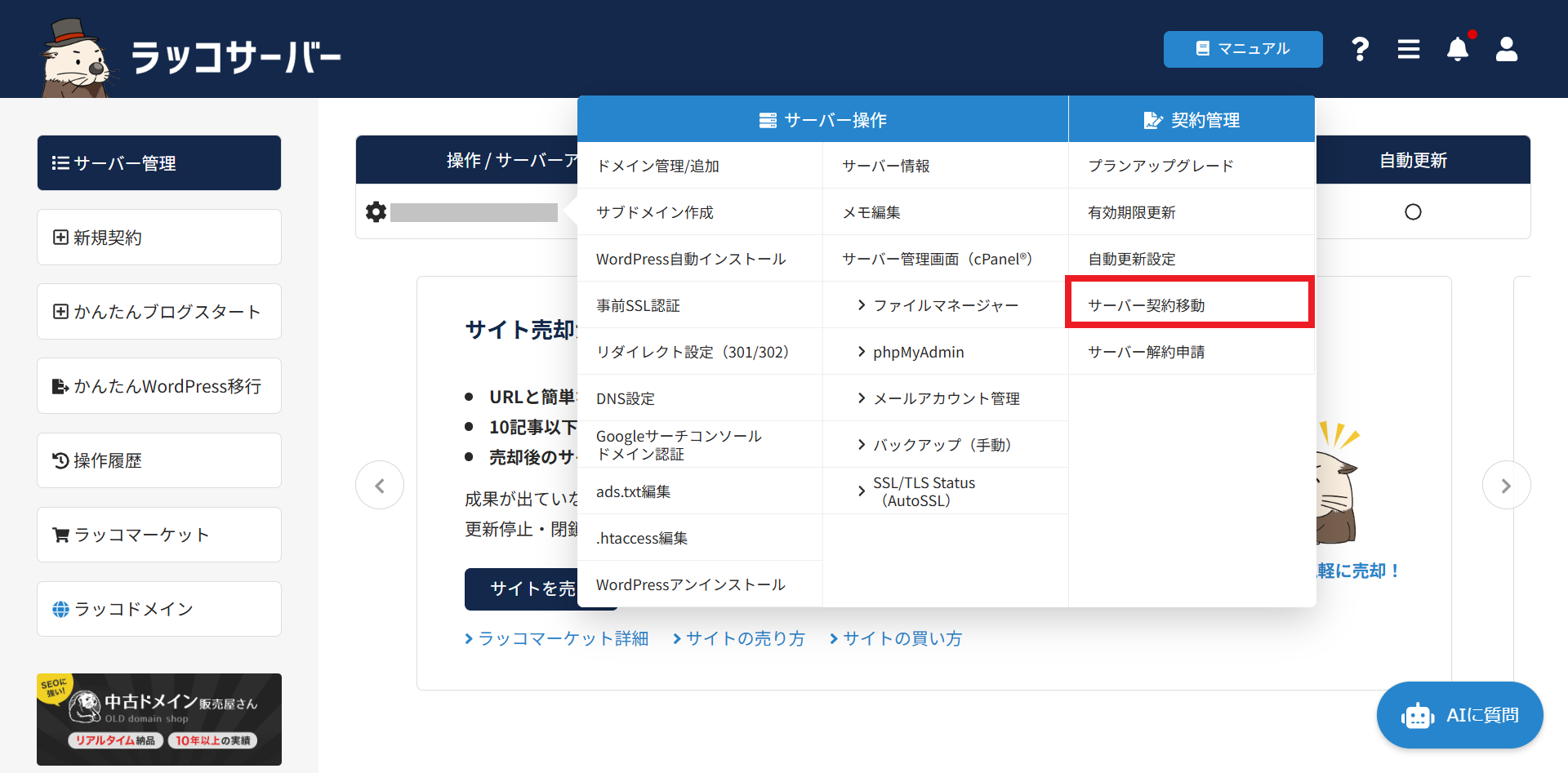
Task: Open the help question mark icon
Action: [x=1360, y=49]
